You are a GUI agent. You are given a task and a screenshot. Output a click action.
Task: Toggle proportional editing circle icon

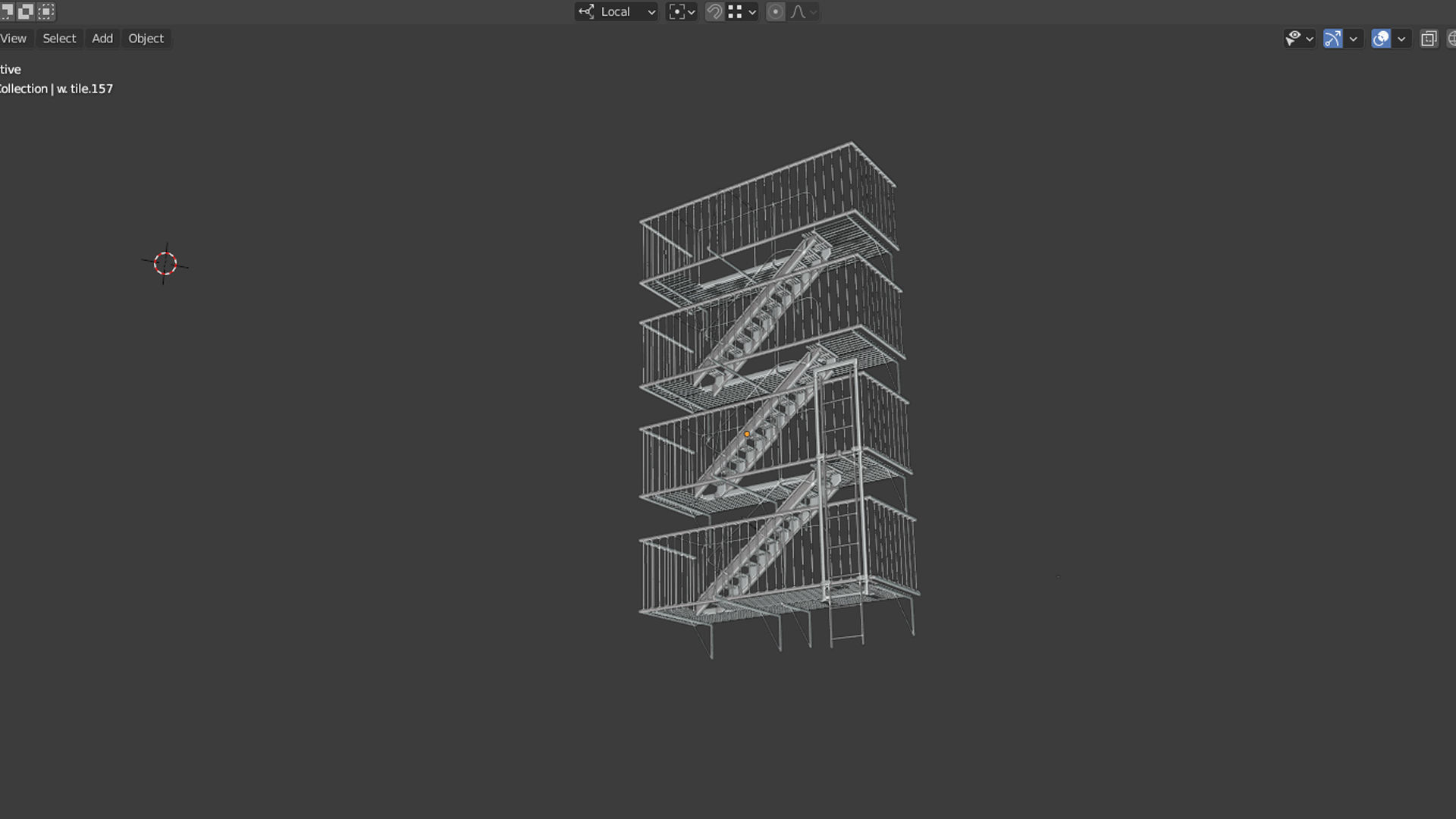(x=775, y=11)
